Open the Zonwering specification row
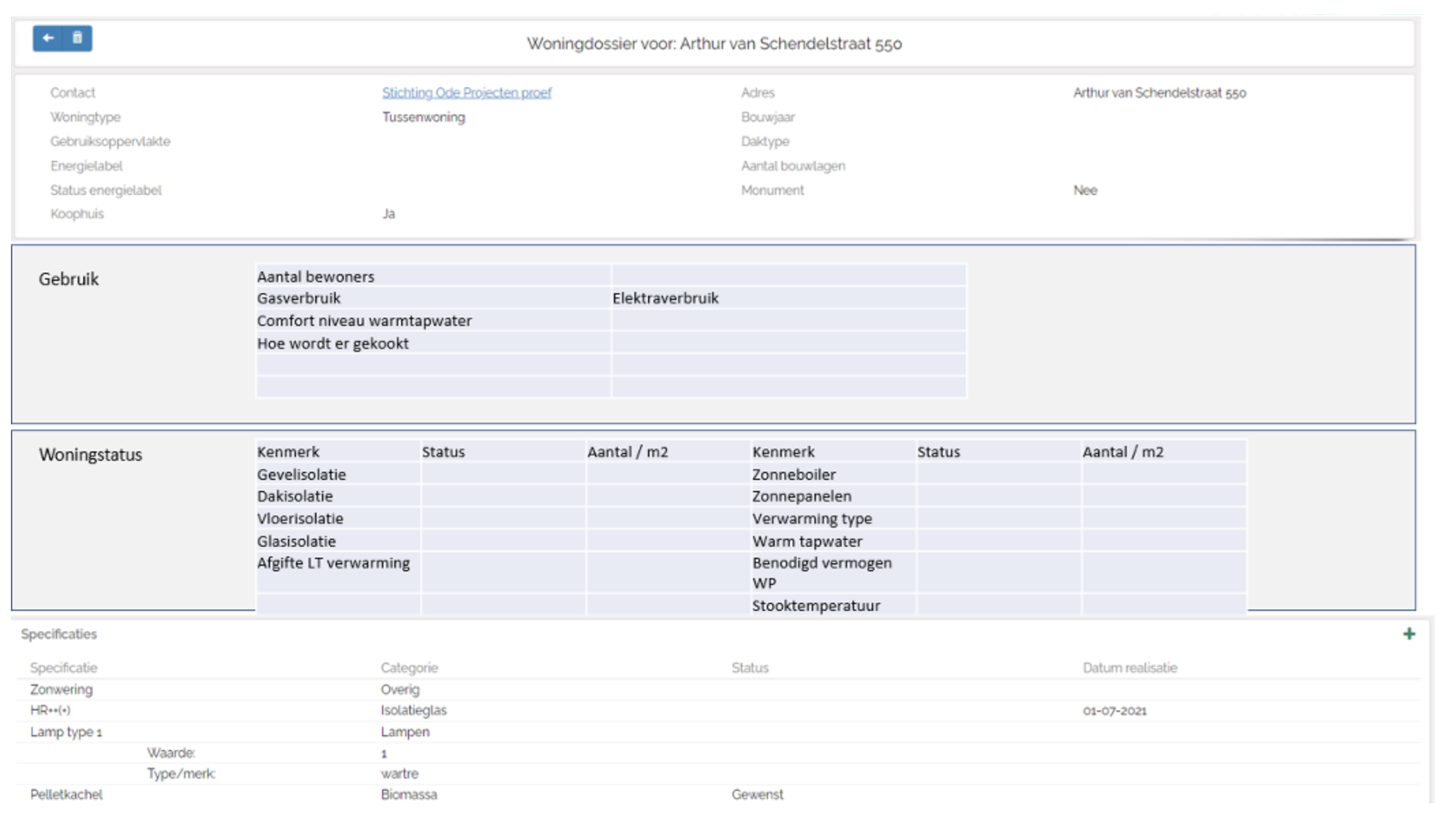This screenshot has height=840, width=1442. coord(61,689)
